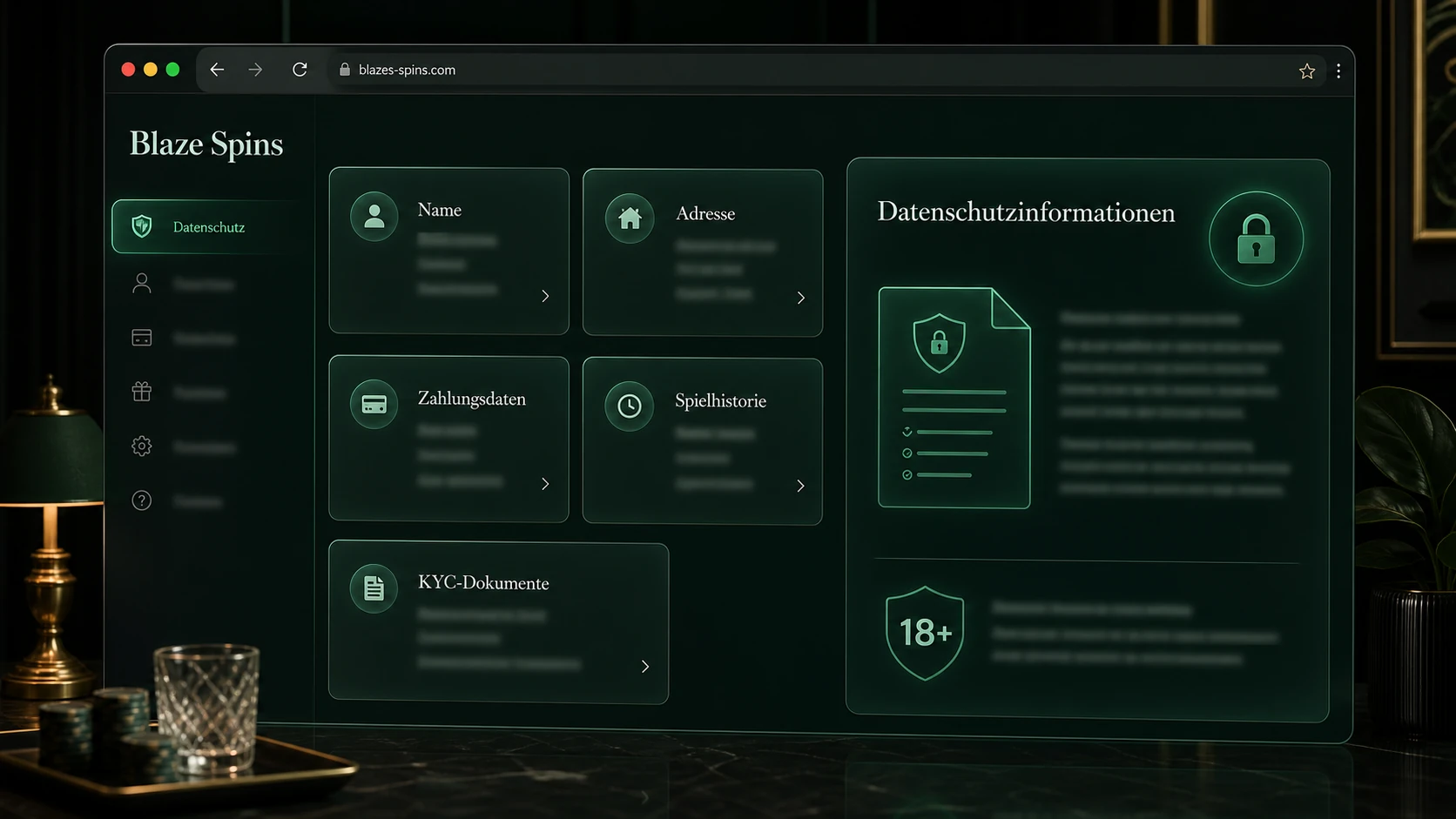Open the help question mark icon
Viewport: 1456px width, 819px height.
(142, 500)
